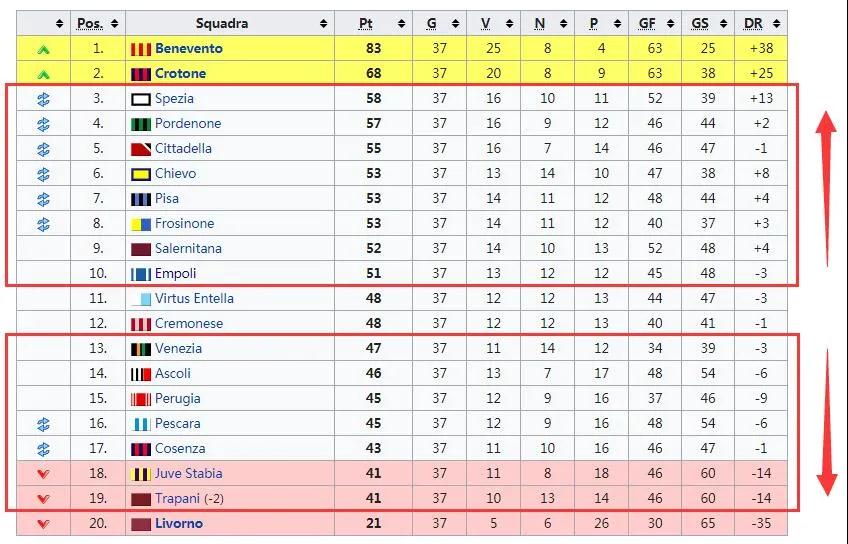This screenshot has height=544, width=848.
Task: Click the Benevento team flag icon
Action: pos(141,49)
